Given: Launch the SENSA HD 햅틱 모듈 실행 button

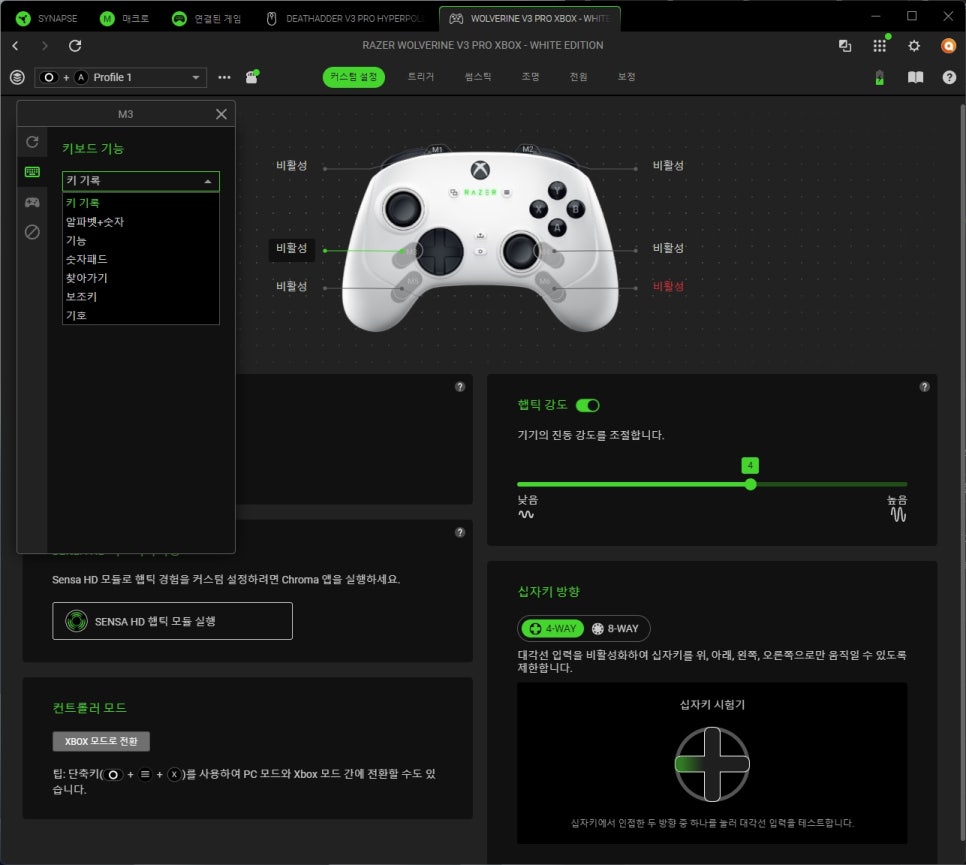Looking at the screenshot, I should 172,621.
